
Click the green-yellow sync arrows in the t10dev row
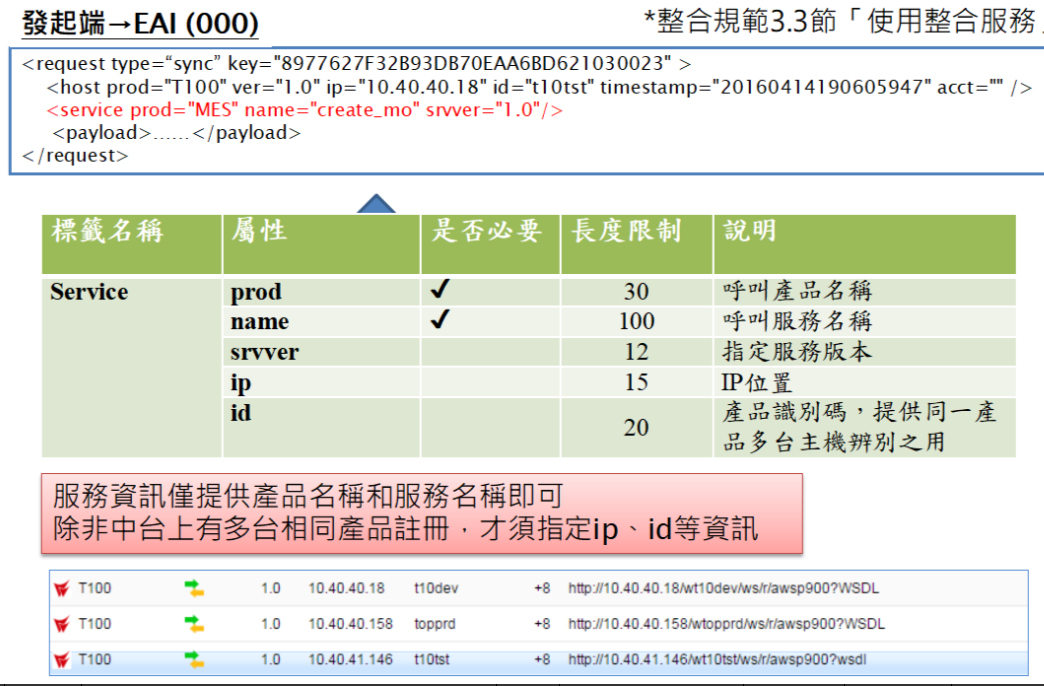[x=194, y=589]
